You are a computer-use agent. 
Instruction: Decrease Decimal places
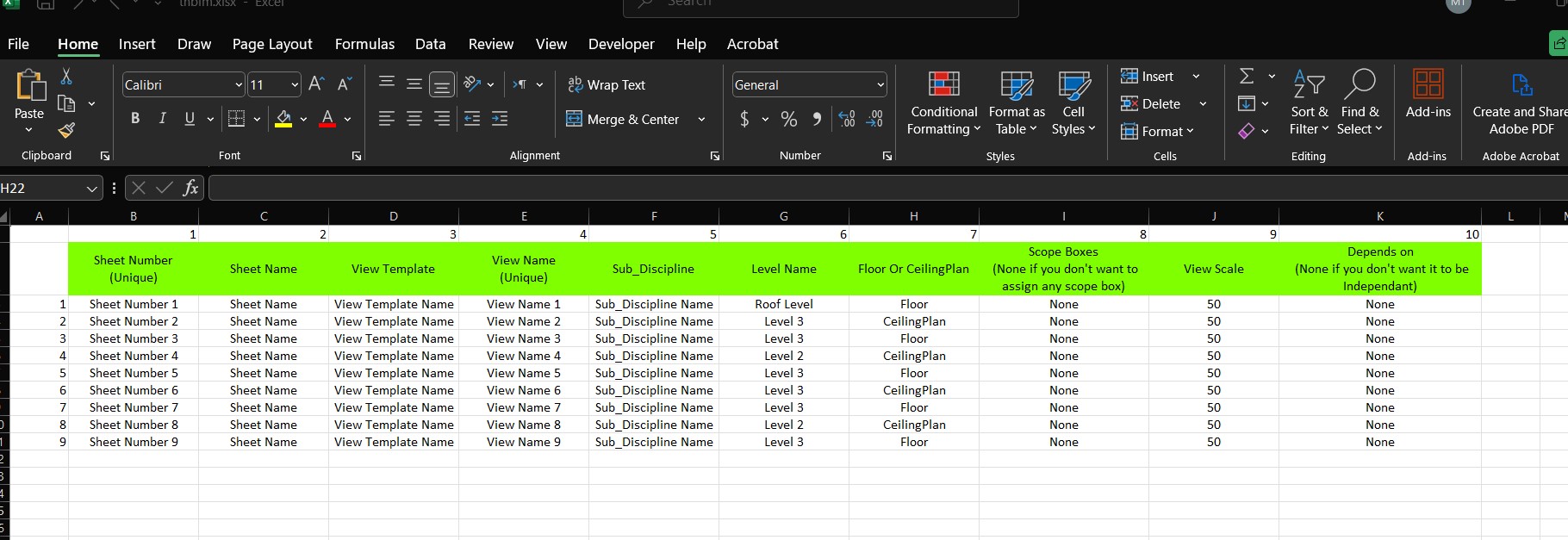tap(875, 119)
